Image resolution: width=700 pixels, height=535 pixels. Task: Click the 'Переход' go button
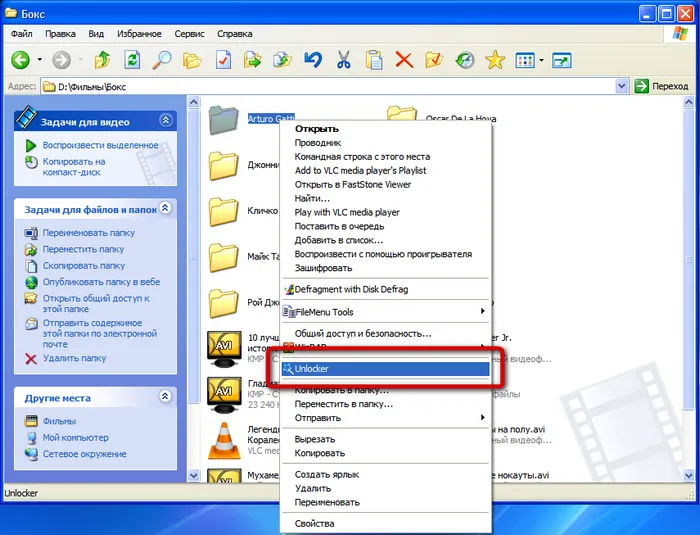coord(661,87)
